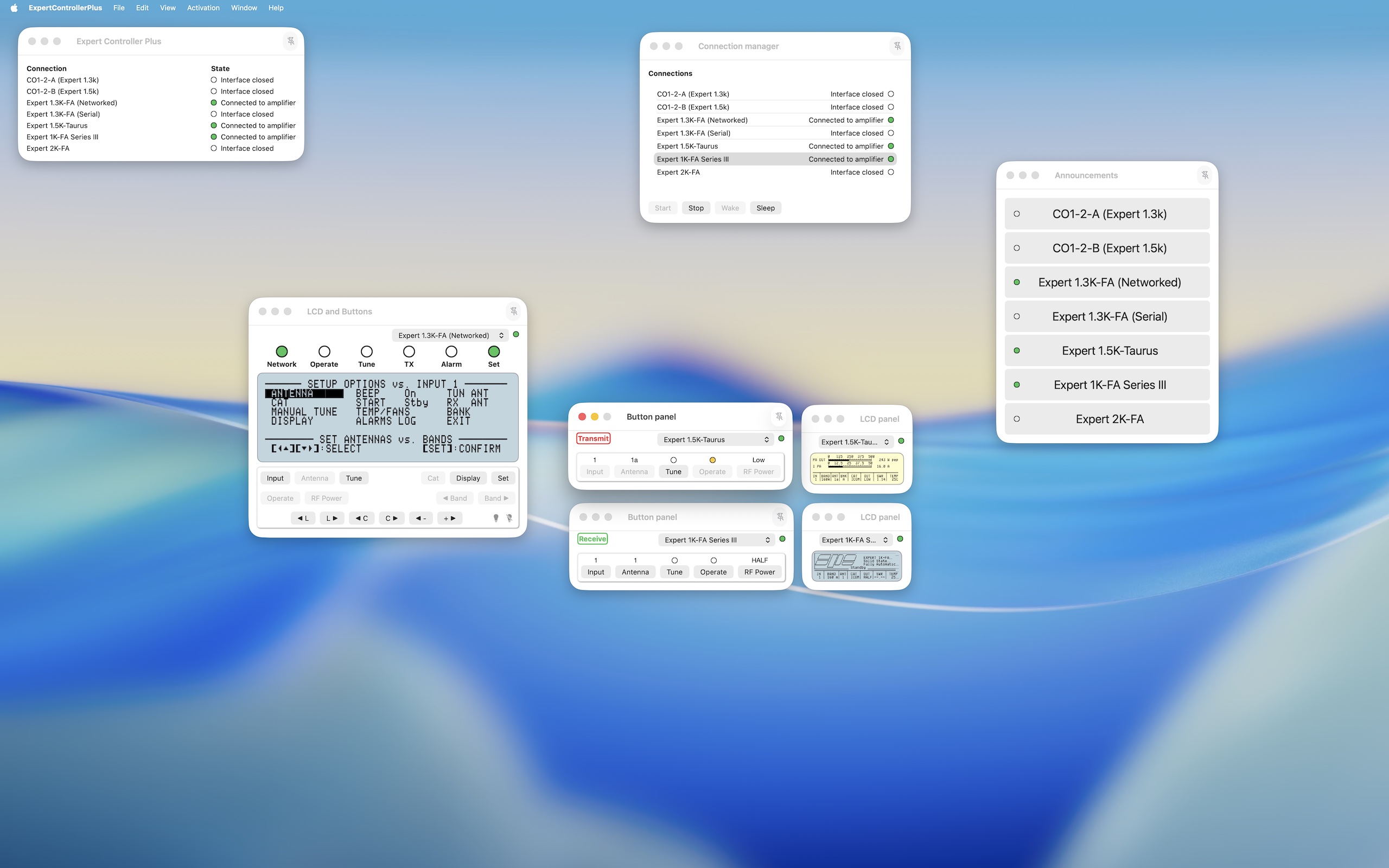This screenshot has height=868, width=1389.
Task: Click the left C arrow button
Action: point(361,518)
